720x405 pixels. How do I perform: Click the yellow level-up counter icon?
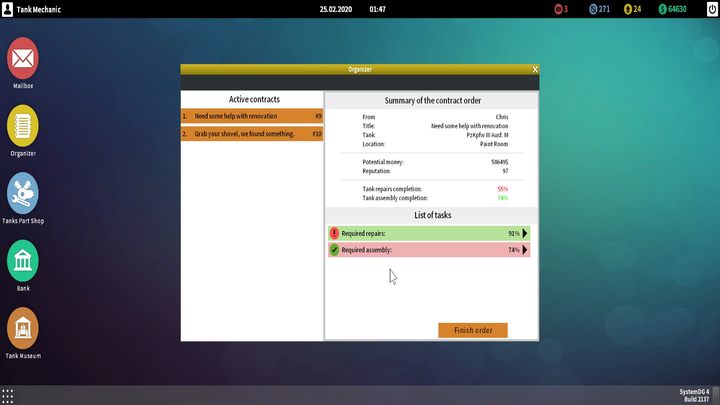tap(628, 9)
